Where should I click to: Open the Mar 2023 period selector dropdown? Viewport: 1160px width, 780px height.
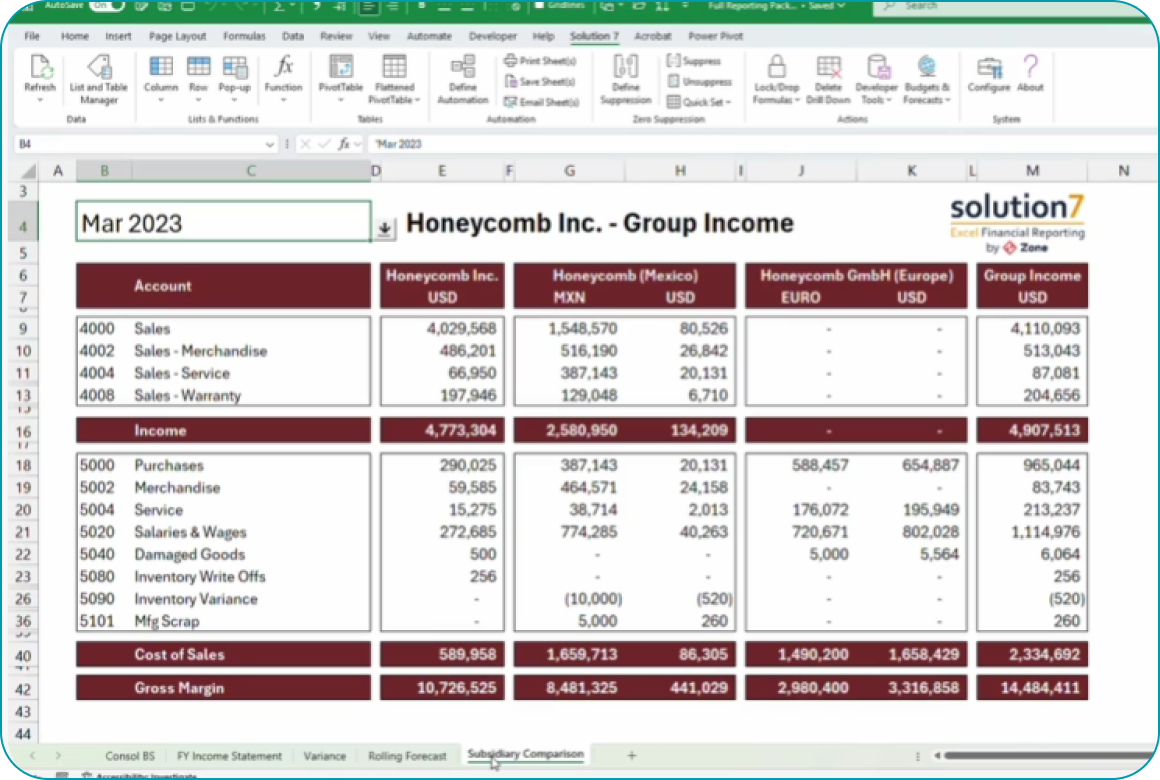384,229
